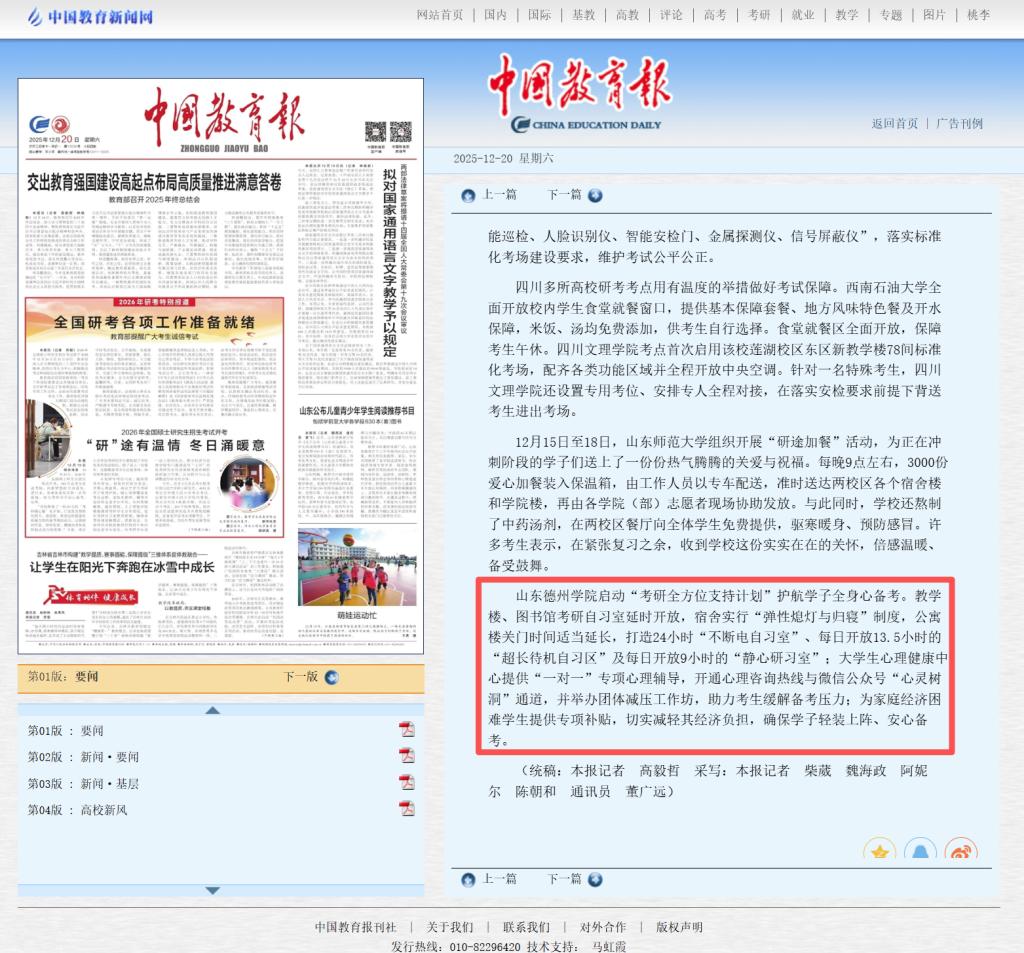Viewport: 1024px width, 953px height.
Task: Open 评论 section in the top navigation
Action: pos(671,15)
